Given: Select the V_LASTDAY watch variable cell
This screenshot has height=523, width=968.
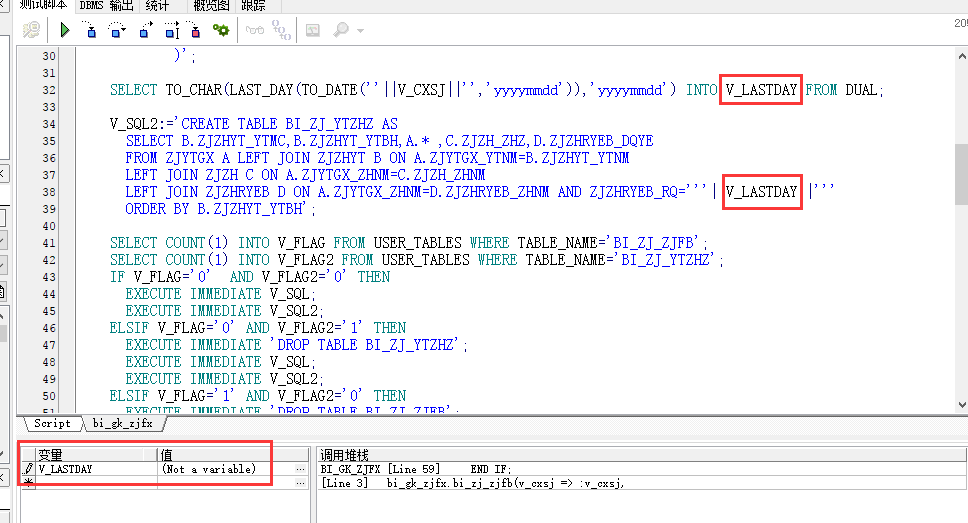Looking at the screenshot, I should pos(97,469).
